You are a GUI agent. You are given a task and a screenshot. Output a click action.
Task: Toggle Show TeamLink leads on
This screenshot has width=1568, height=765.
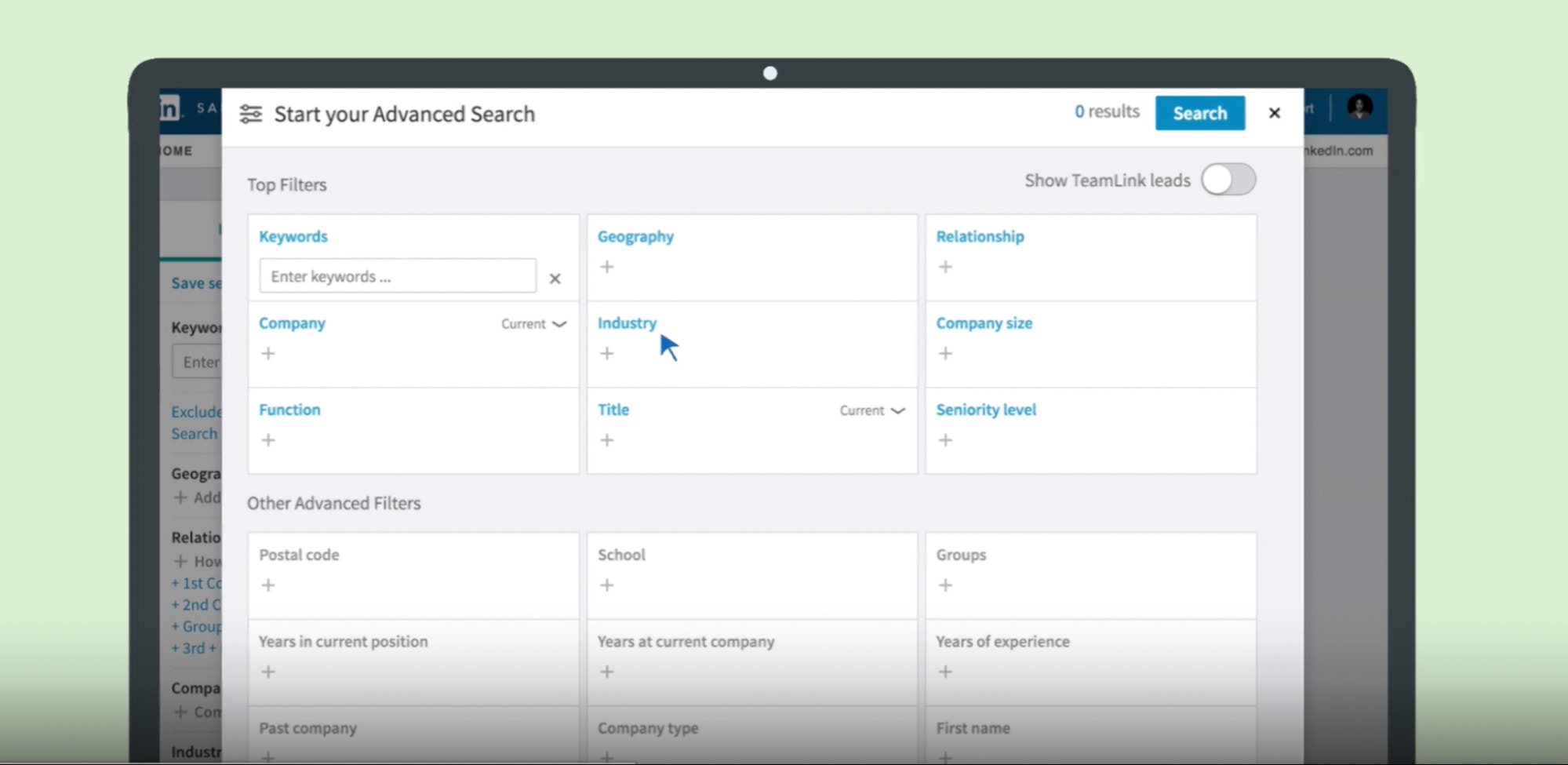[1228, 180]
